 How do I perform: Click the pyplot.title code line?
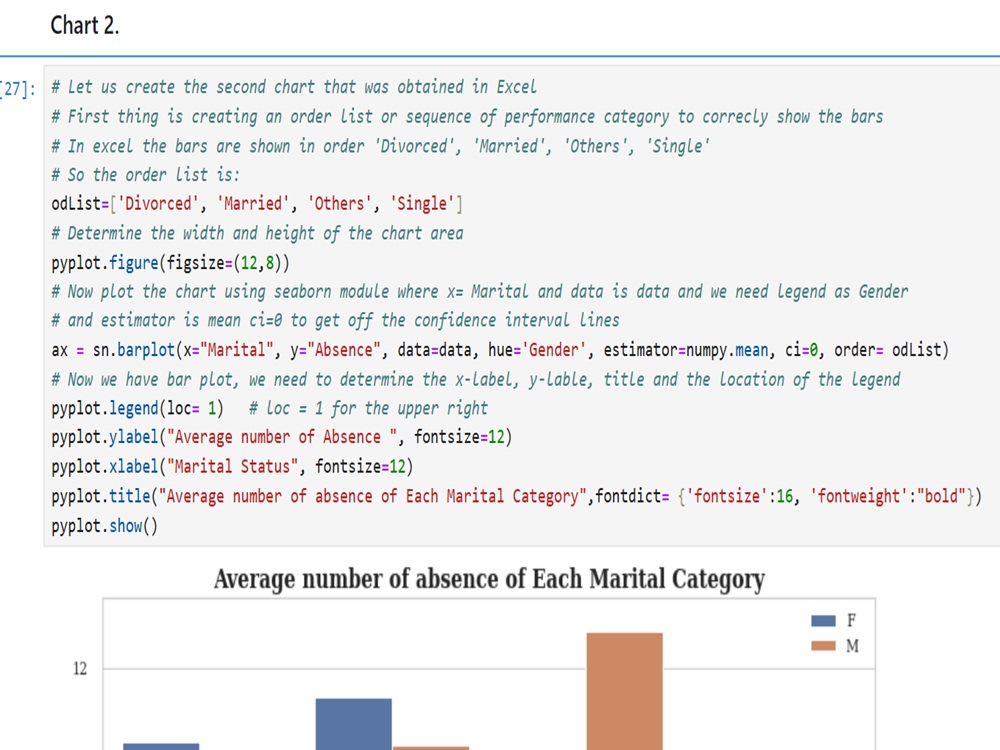pyautogui.click(x=517, y=496)
